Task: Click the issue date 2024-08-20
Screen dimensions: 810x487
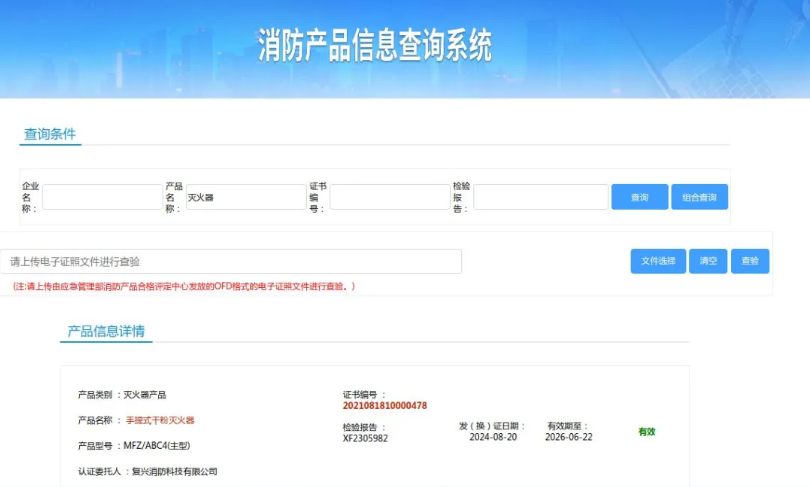Action: pos(492,437)
